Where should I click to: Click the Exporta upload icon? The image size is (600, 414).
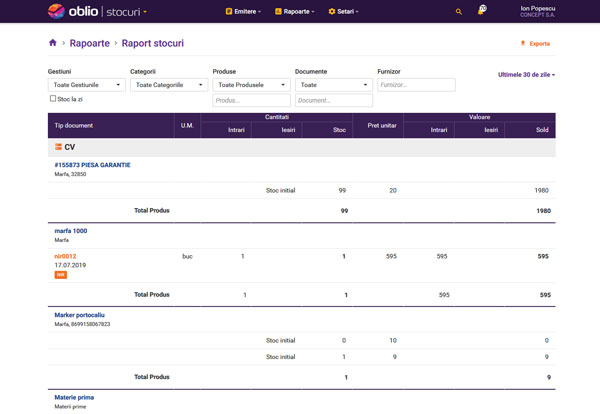[x=523, y=43]
